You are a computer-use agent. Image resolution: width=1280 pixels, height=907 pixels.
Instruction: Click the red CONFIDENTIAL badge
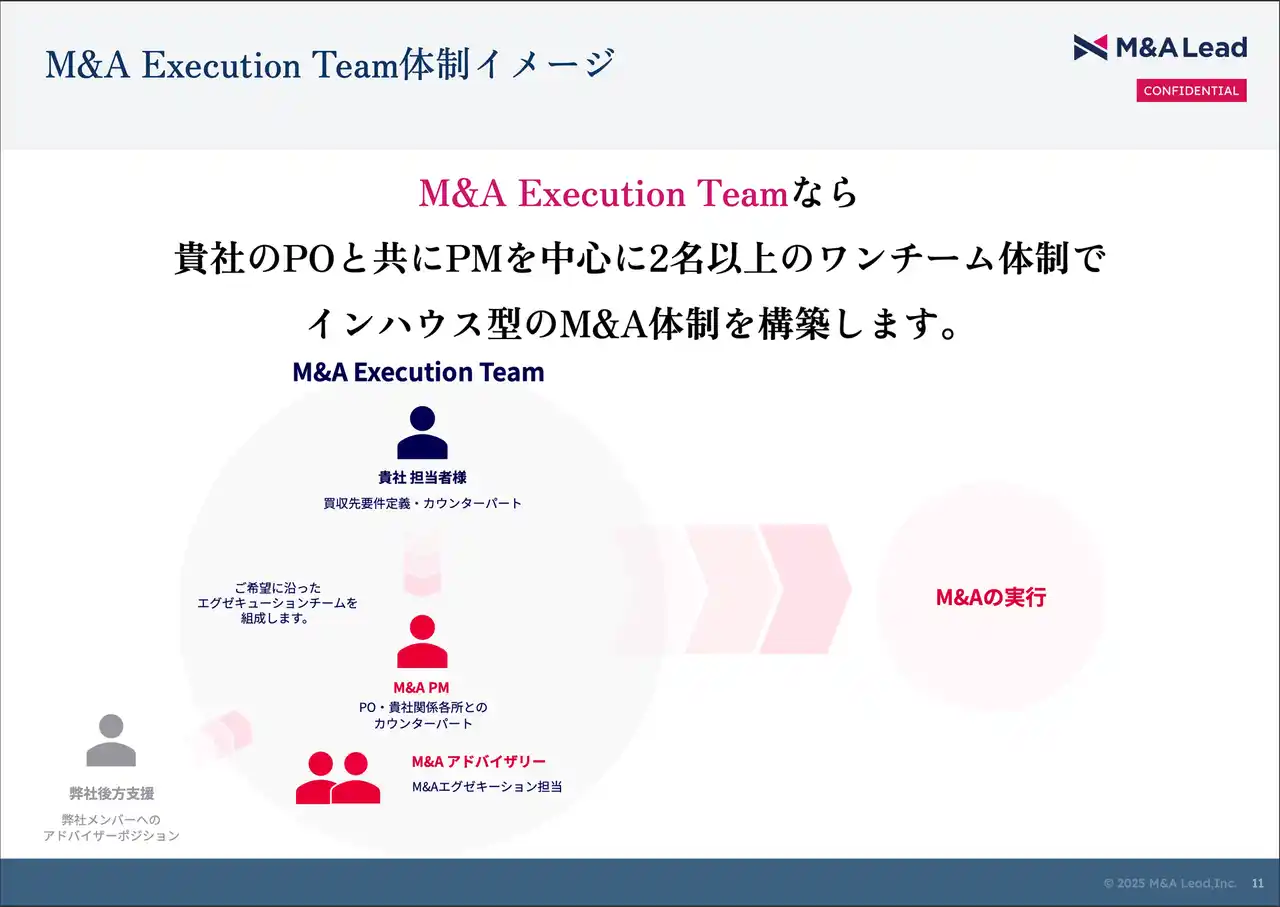pos(1191,91)
